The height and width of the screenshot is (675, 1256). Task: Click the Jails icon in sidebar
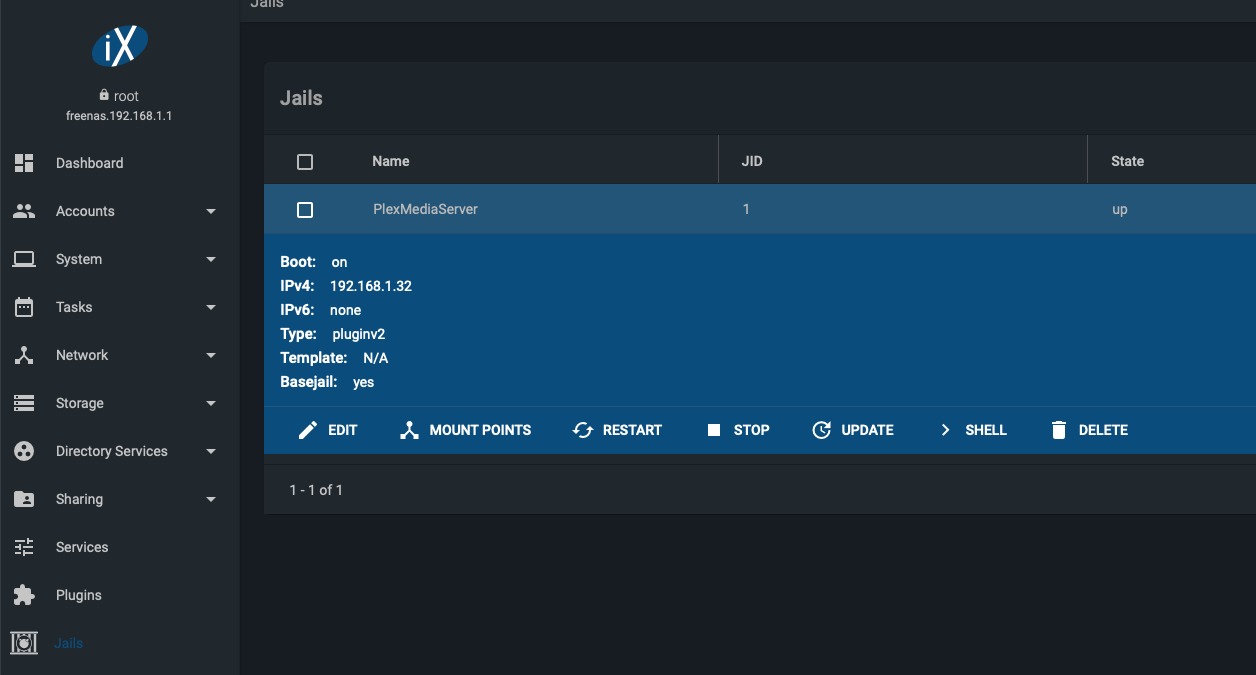pyautogui.click(x=24, y=643)
